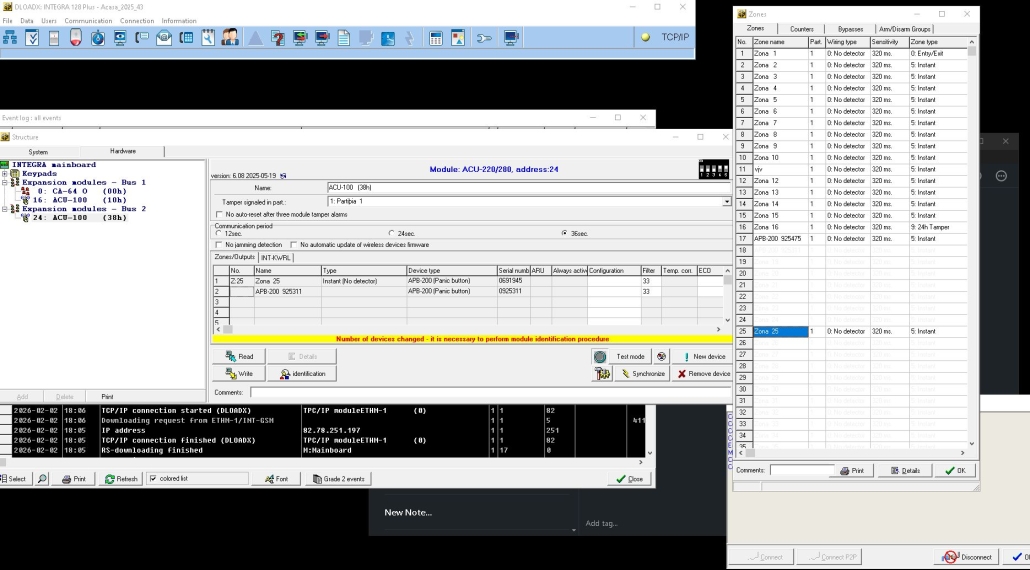This screenshot has width=1030, height=570.
Task: Click the magnifier search icon in event log
Action: [42, 479]
